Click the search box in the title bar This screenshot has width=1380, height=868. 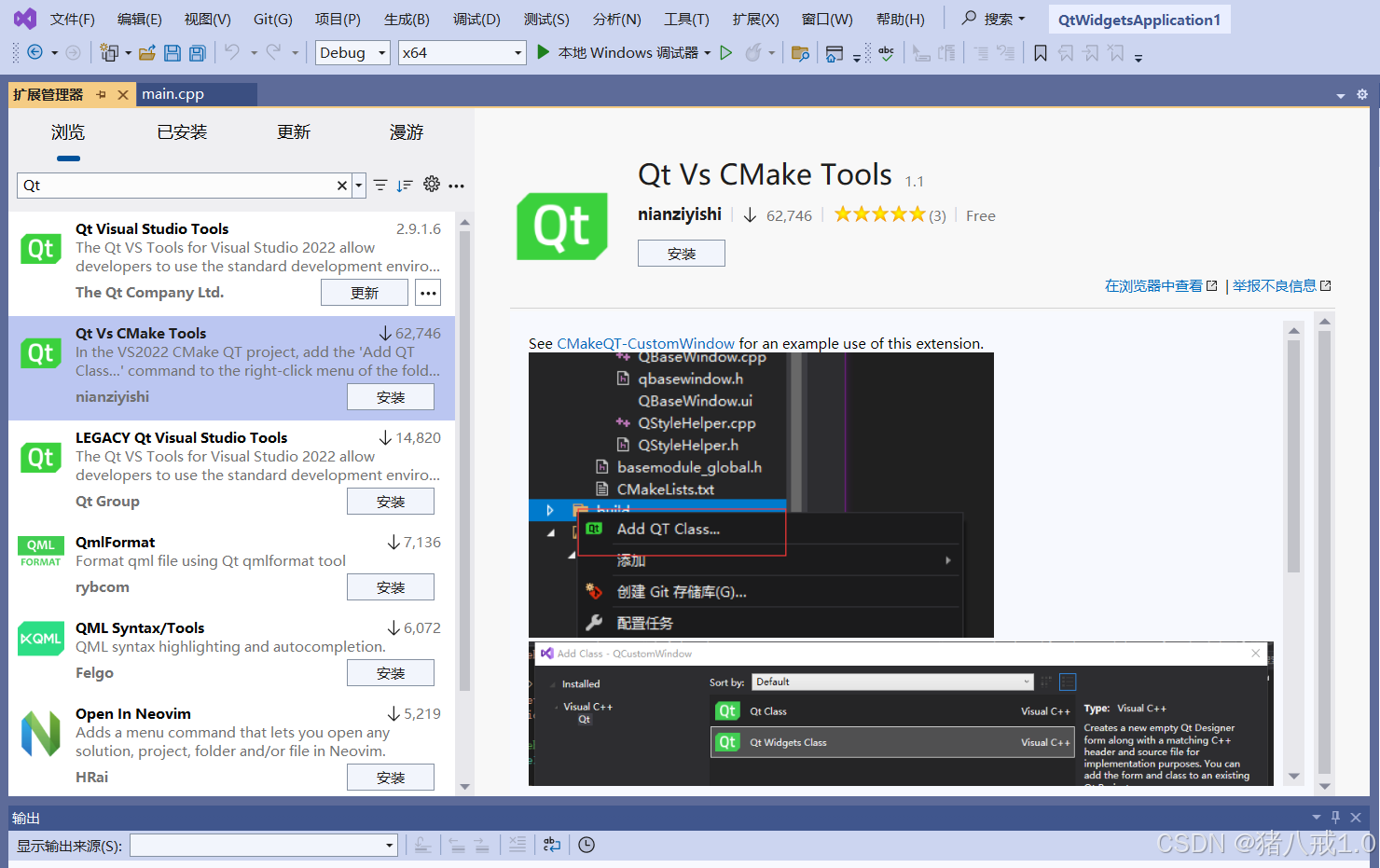994,19
